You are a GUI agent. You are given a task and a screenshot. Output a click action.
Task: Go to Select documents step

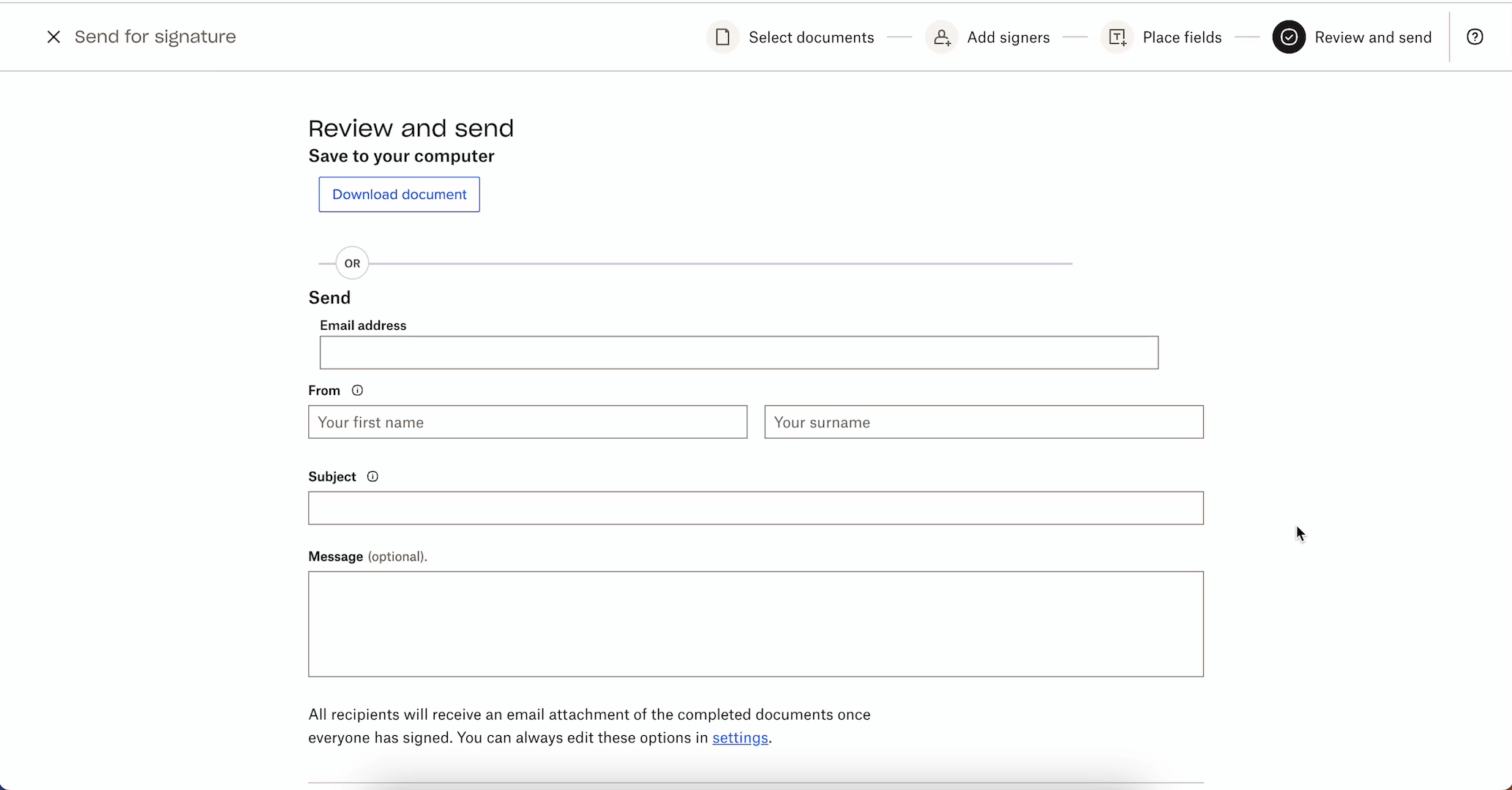click(x=811, y=37)
